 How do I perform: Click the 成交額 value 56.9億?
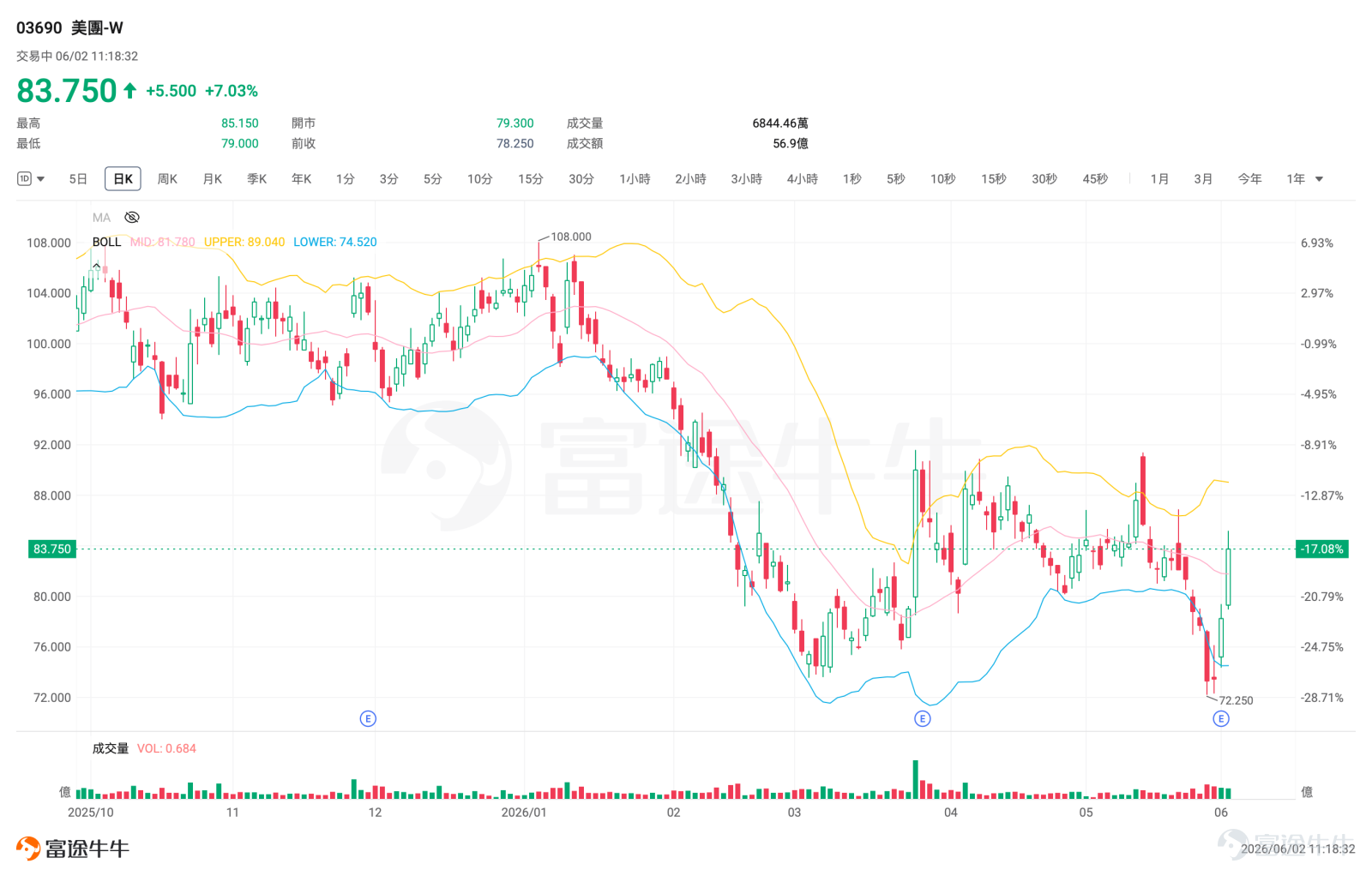pyautogui.click(x=791, y=144)
